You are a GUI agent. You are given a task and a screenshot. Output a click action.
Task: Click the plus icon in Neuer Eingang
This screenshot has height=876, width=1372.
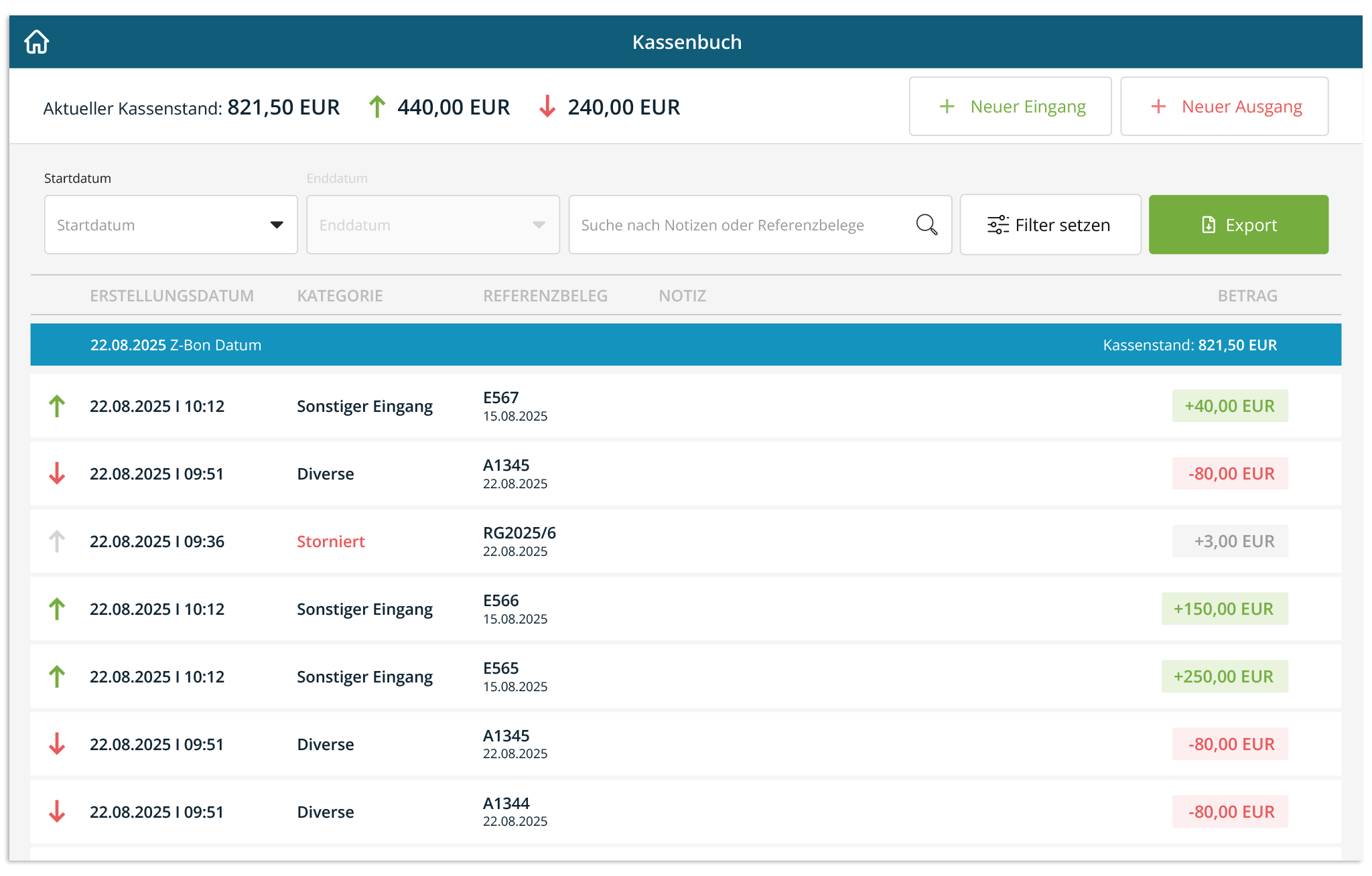tap(947, 106)
